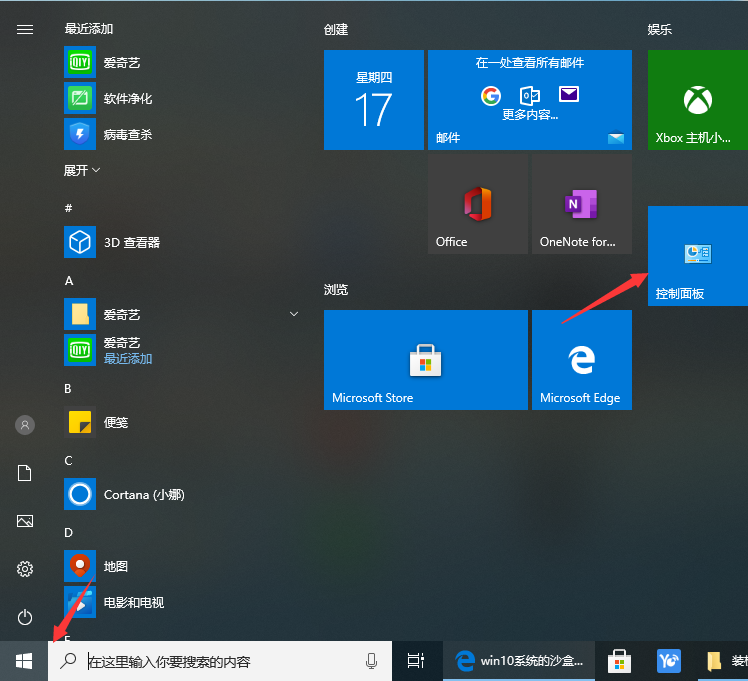
Task: Open Cortana (小娜) from app list
Action: point(142,494)
